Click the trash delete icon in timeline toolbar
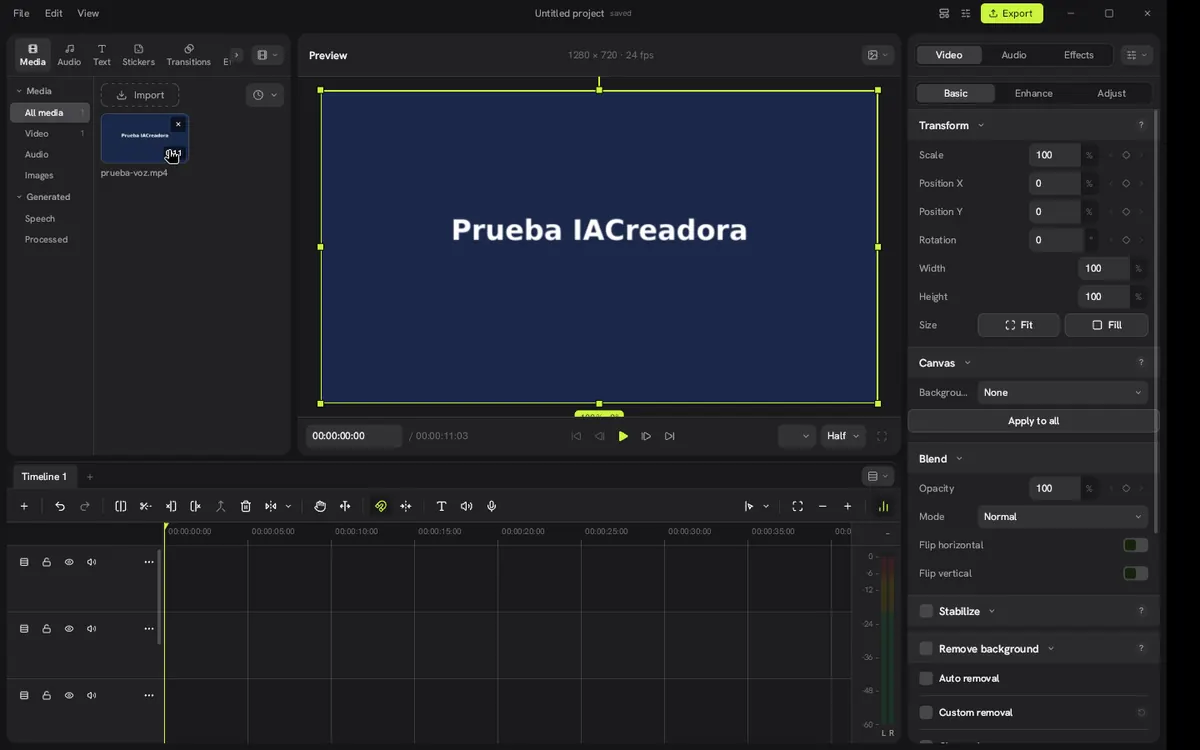This screenshot has width=1200, height=750. pos(246,506)
